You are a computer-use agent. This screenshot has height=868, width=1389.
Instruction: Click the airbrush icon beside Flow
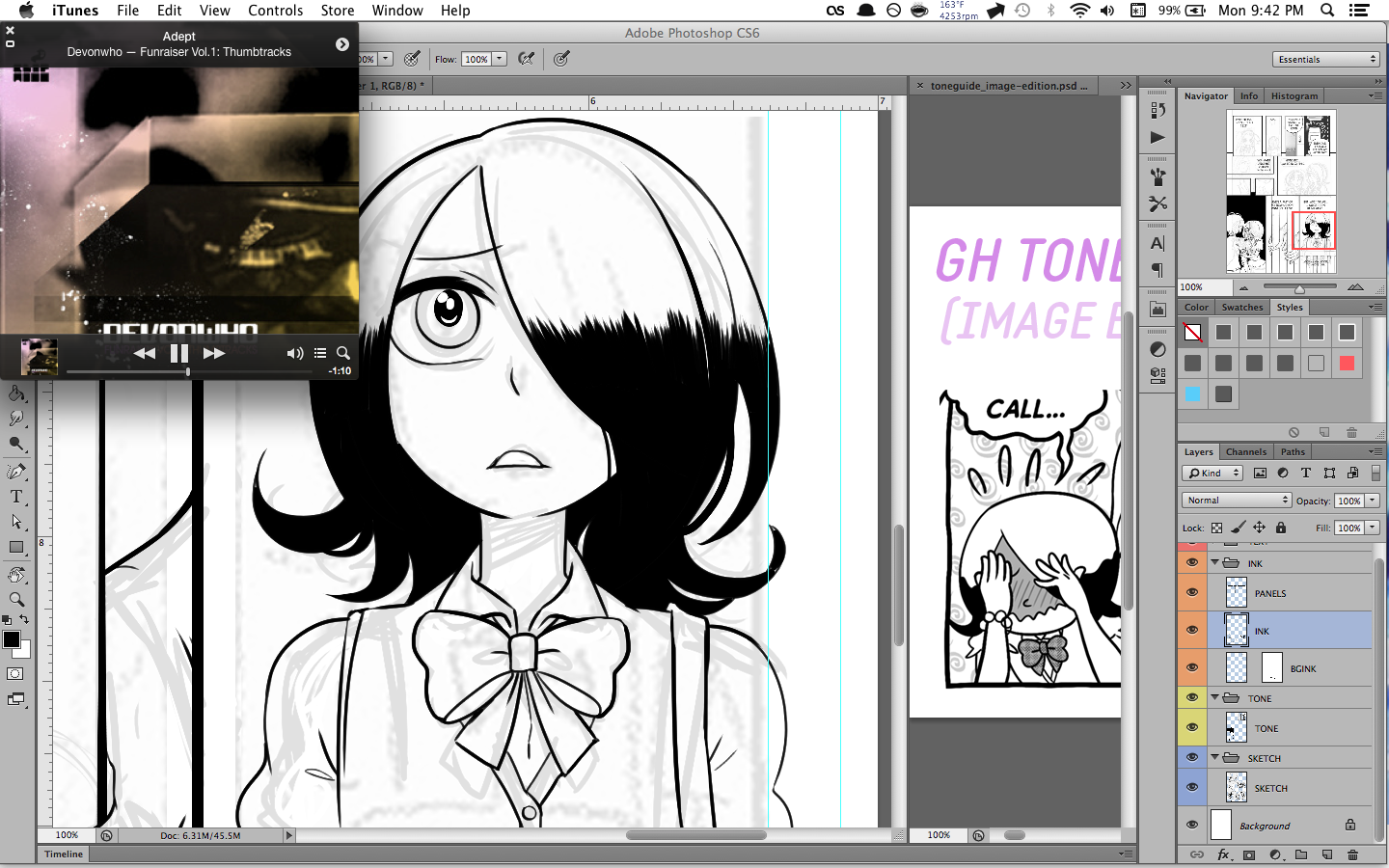click(527, 59)
